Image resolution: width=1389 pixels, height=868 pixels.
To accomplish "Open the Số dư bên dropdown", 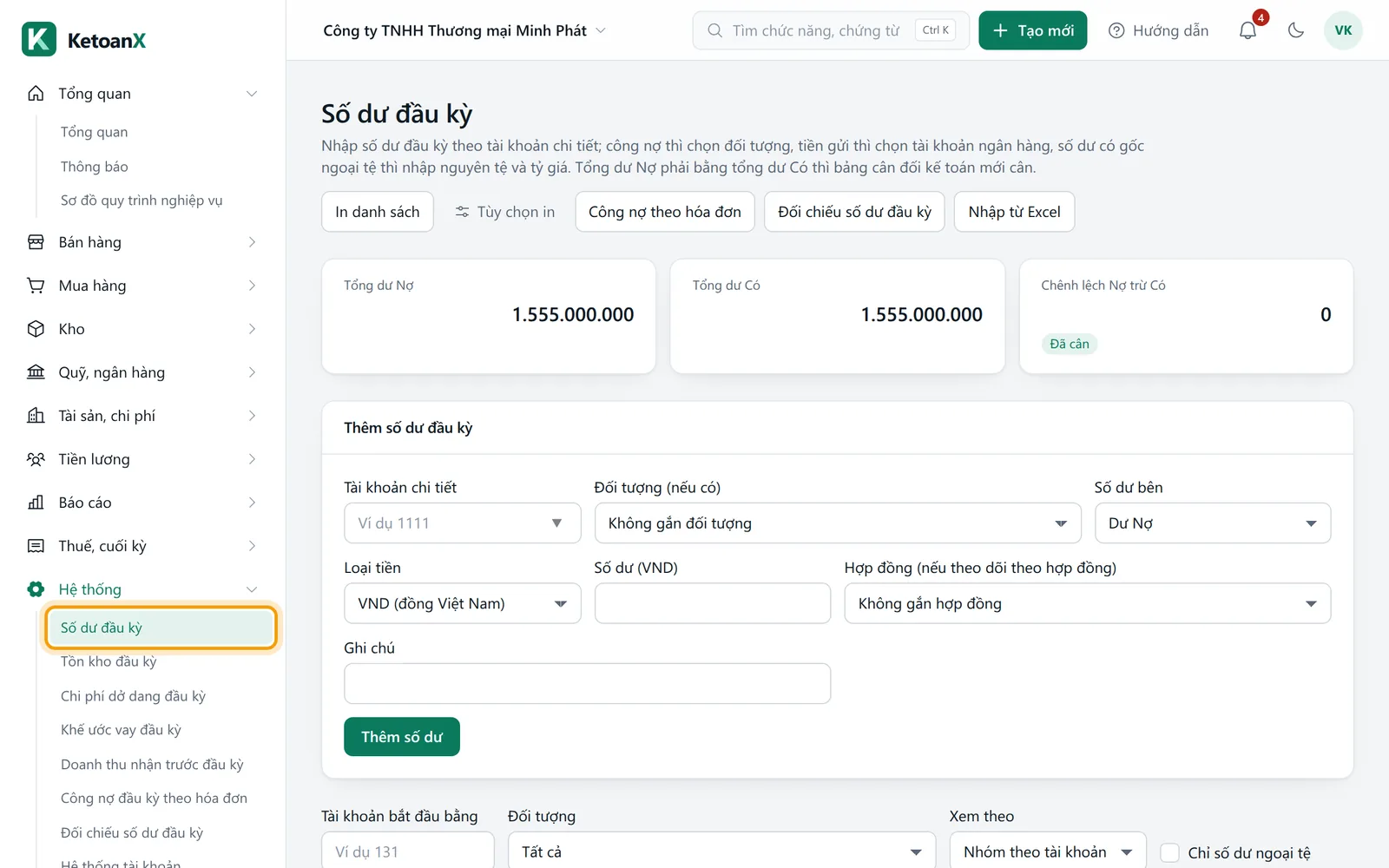I will point(1213,523).
